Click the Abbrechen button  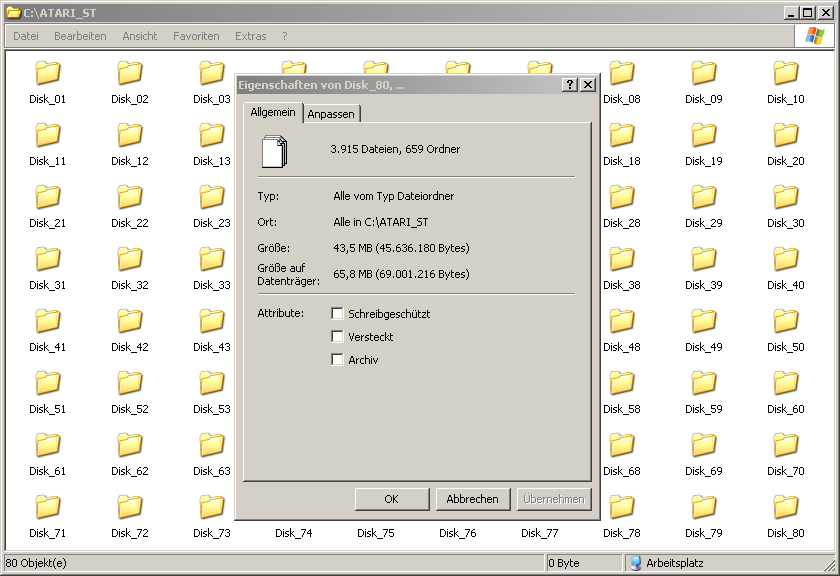coord(472,499)
